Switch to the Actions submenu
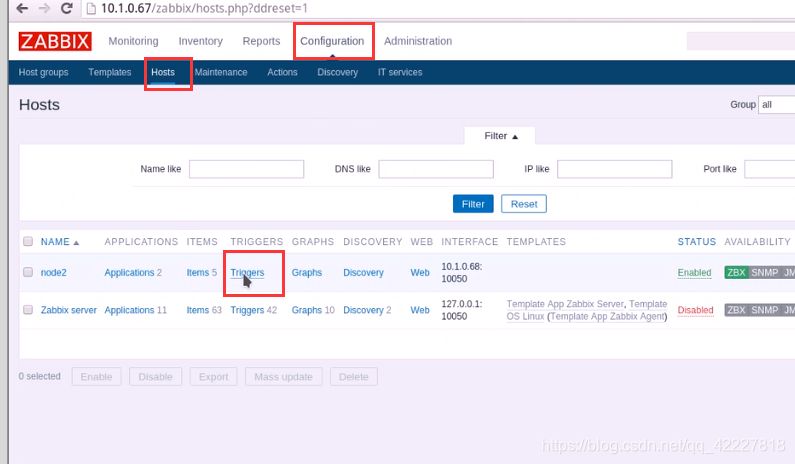Viewport: 795px width, 464px height. pyautogui.click(x=282, y=72)
